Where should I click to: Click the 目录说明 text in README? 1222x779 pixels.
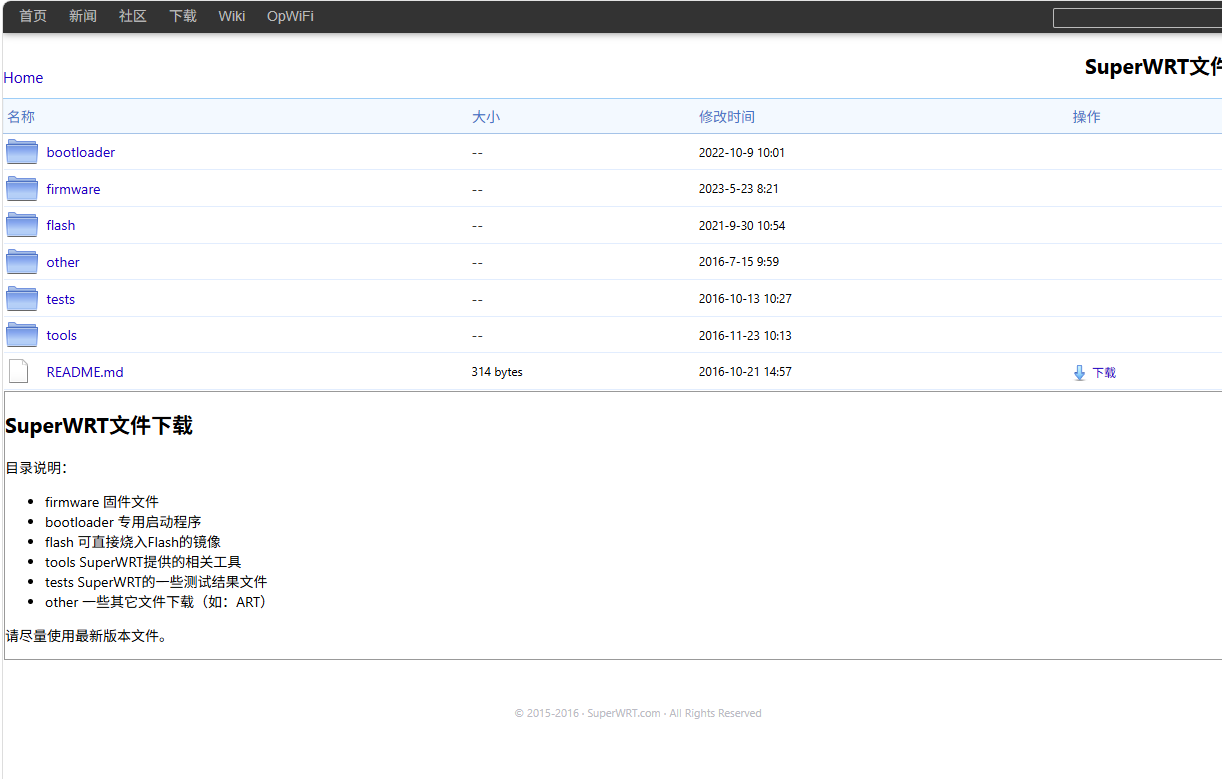36,468
